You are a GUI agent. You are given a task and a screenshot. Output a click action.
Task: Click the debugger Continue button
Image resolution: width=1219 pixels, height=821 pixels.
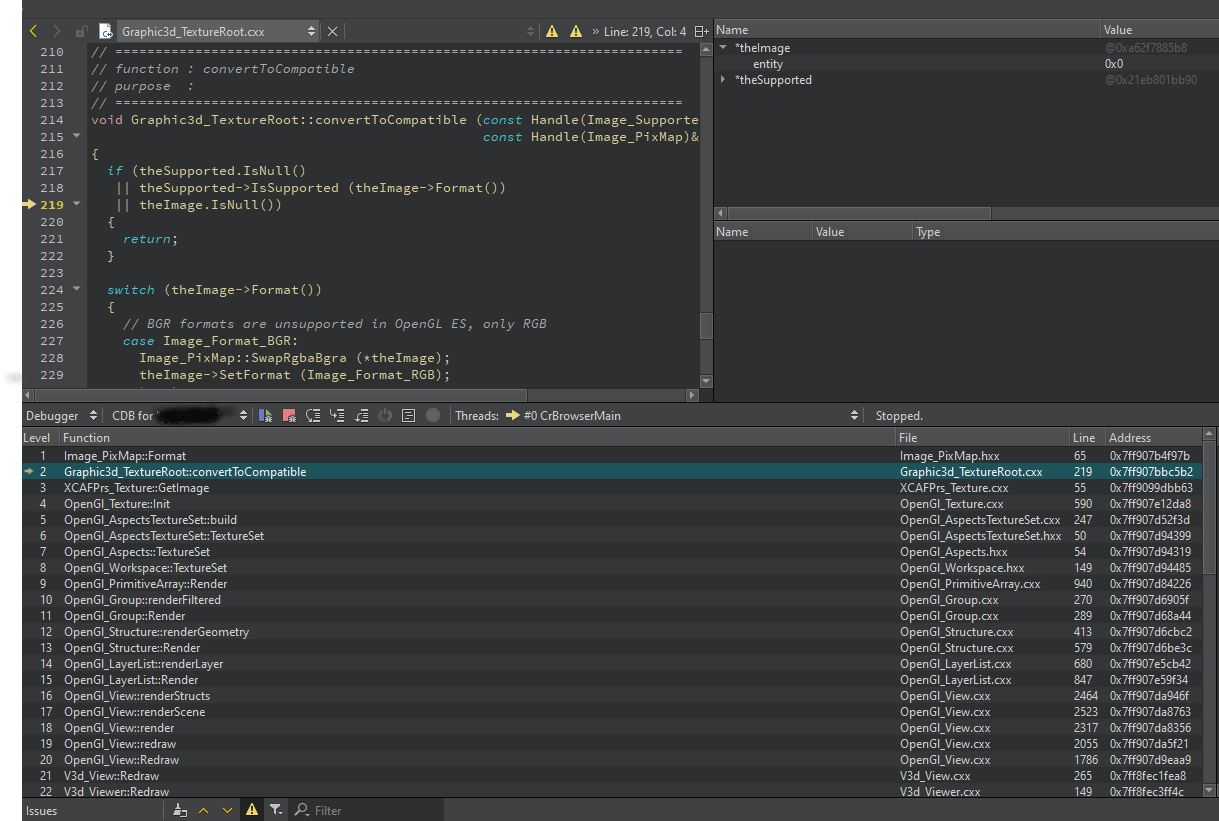pos(265,415)
